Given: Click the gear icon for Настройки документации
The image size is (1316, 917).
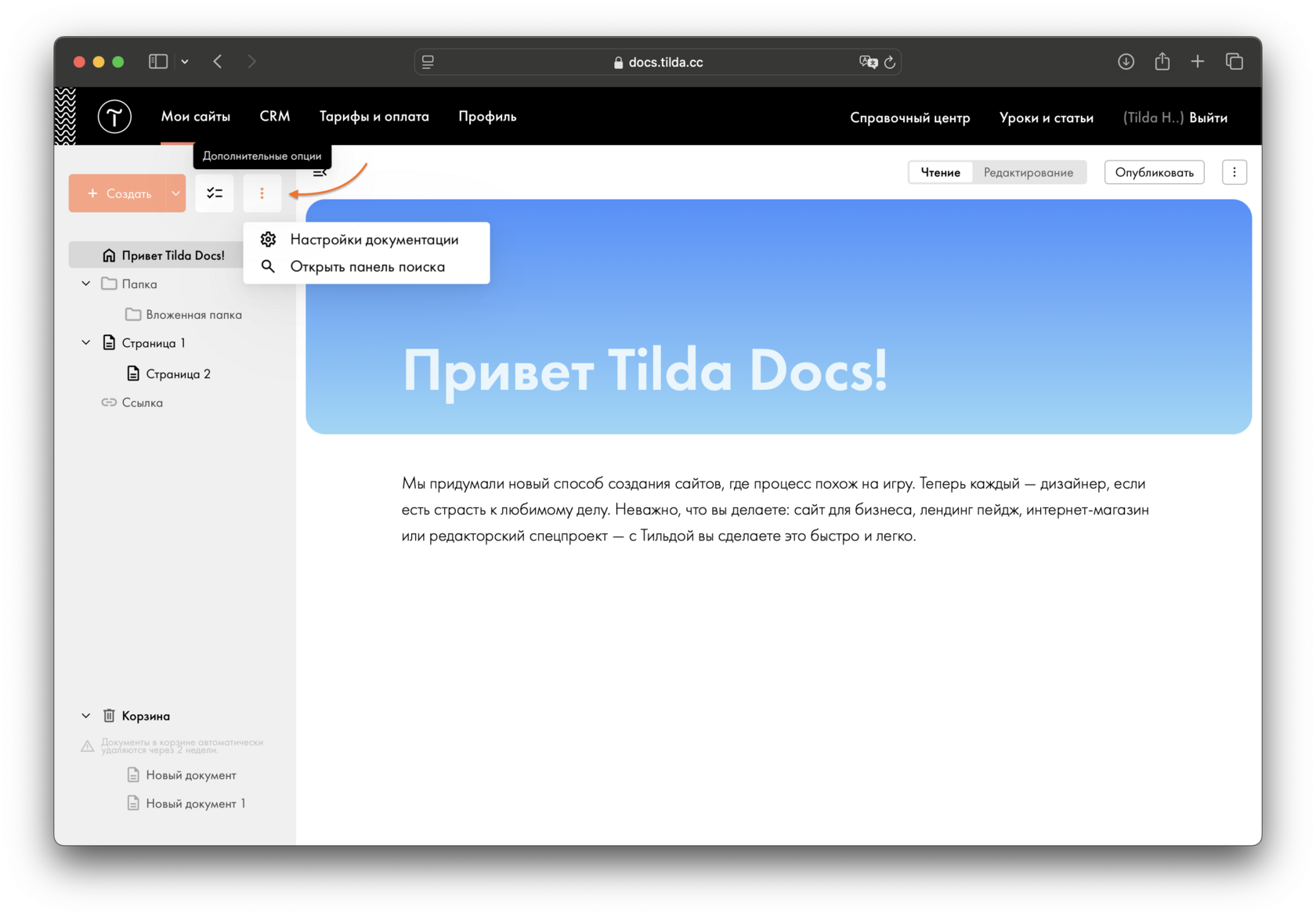Looking at the screenshot, I should [x=268, y=240].
